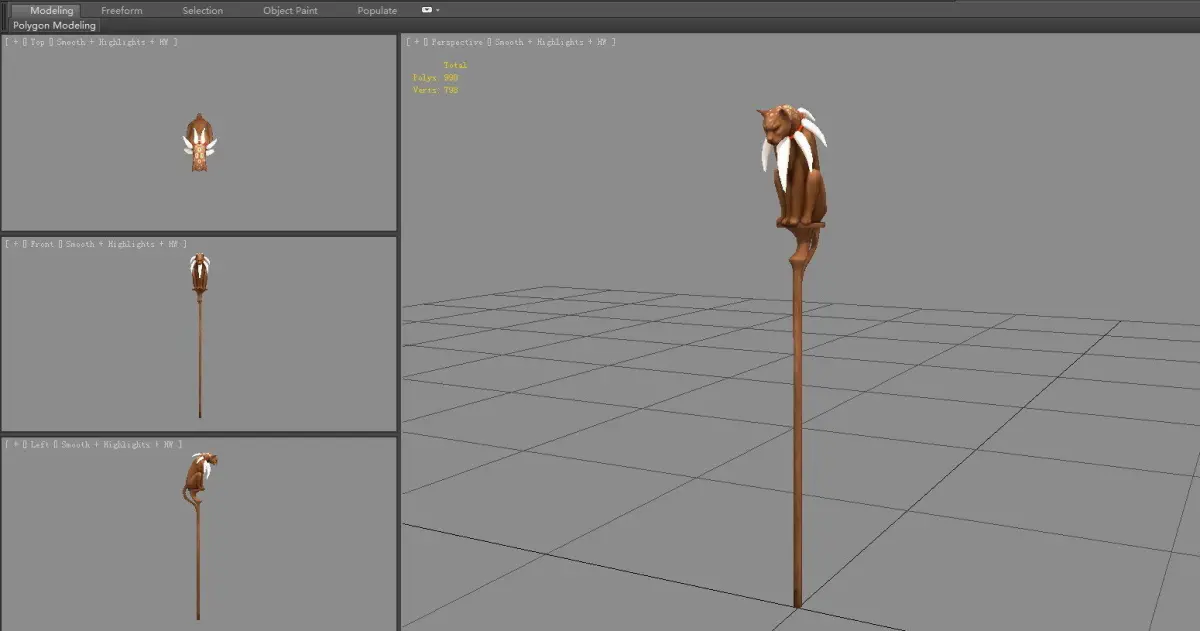Open the [+] menu of the Front viewport

pos(16,244)
